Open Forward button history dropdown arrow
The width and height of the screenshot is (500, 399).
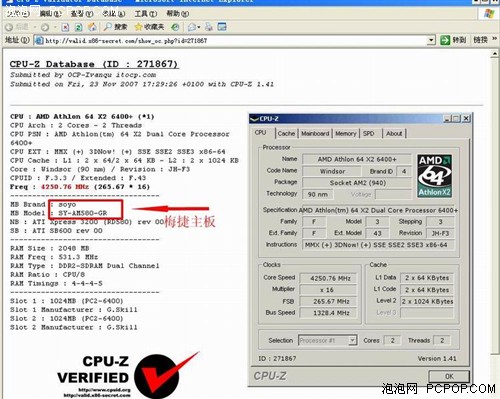point(55,27)
